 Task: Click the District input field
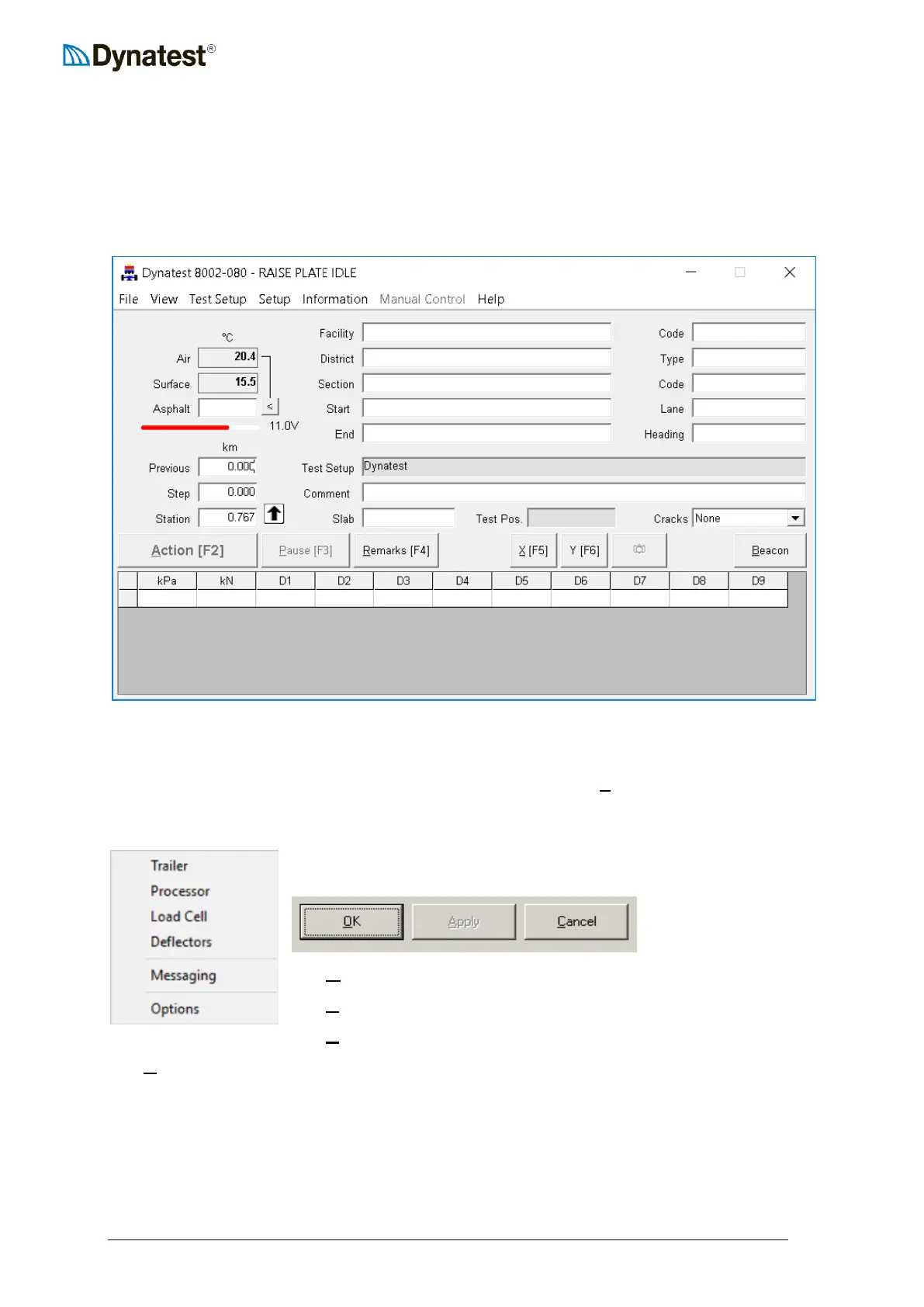point(487,359)
